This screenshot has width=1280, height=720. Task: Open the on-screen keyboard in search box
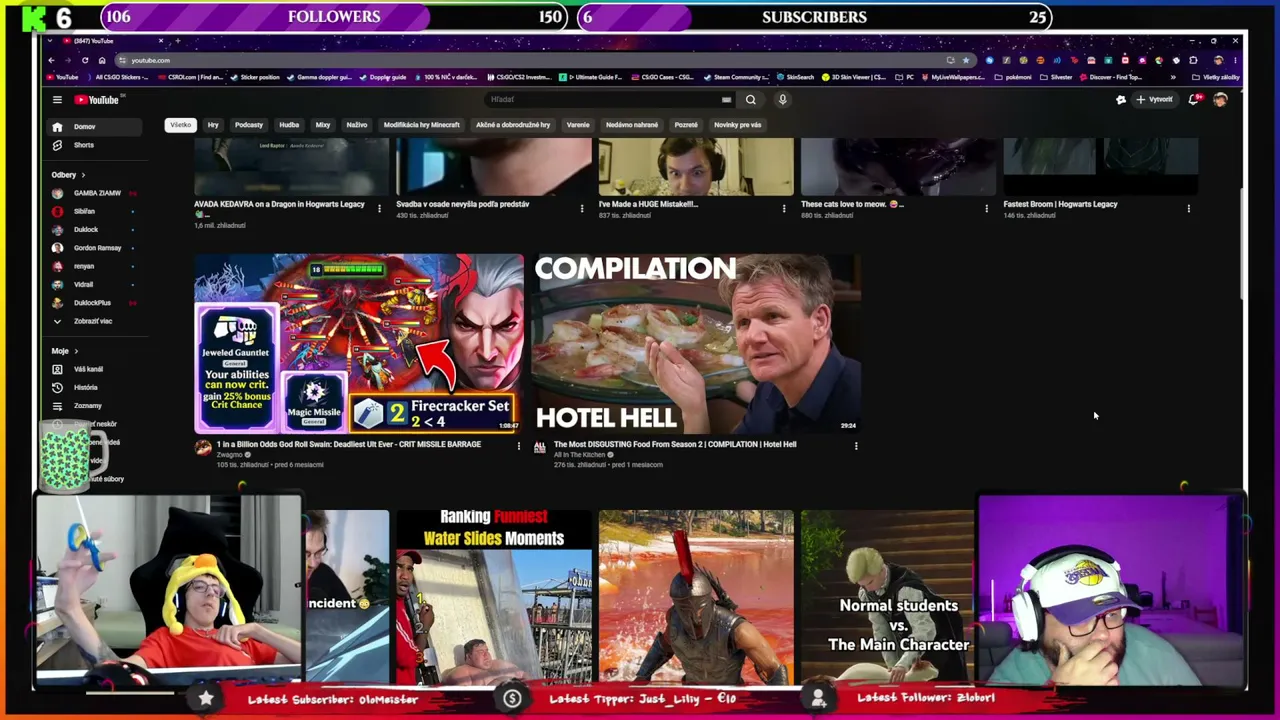coord(726,100)
